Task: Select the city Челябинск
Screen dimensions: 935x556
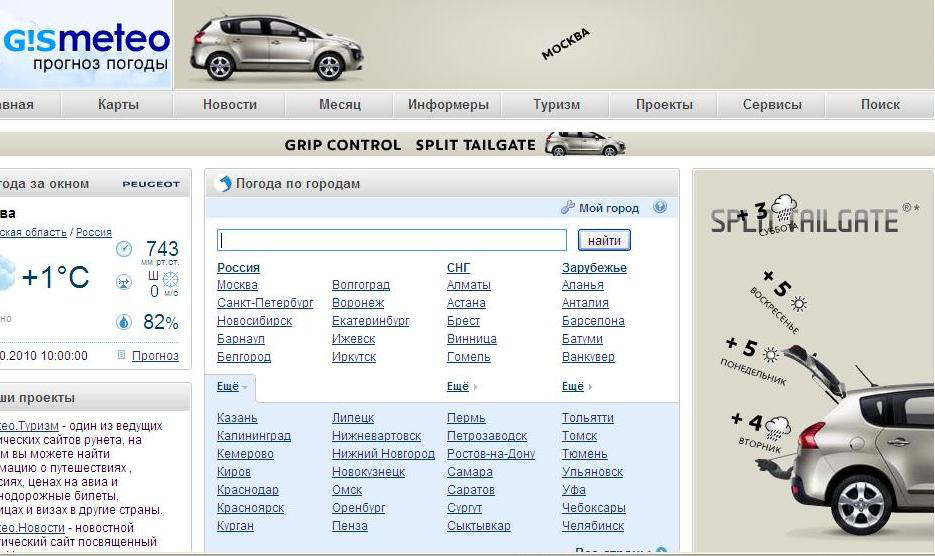Action: (x=593, y=526)
